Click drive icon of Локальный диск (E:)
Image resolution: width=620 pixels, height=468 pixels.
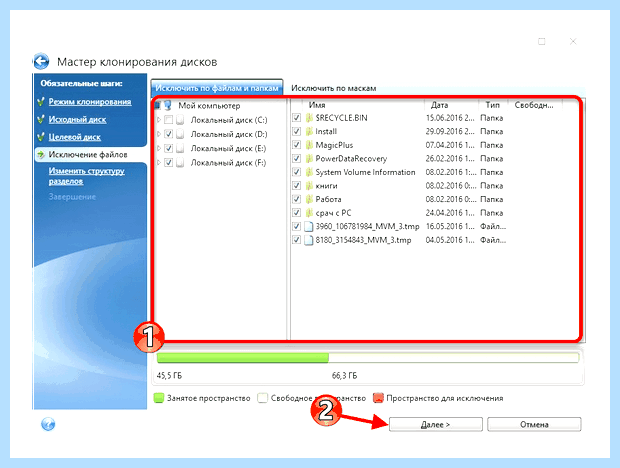[x=180, y=148]
